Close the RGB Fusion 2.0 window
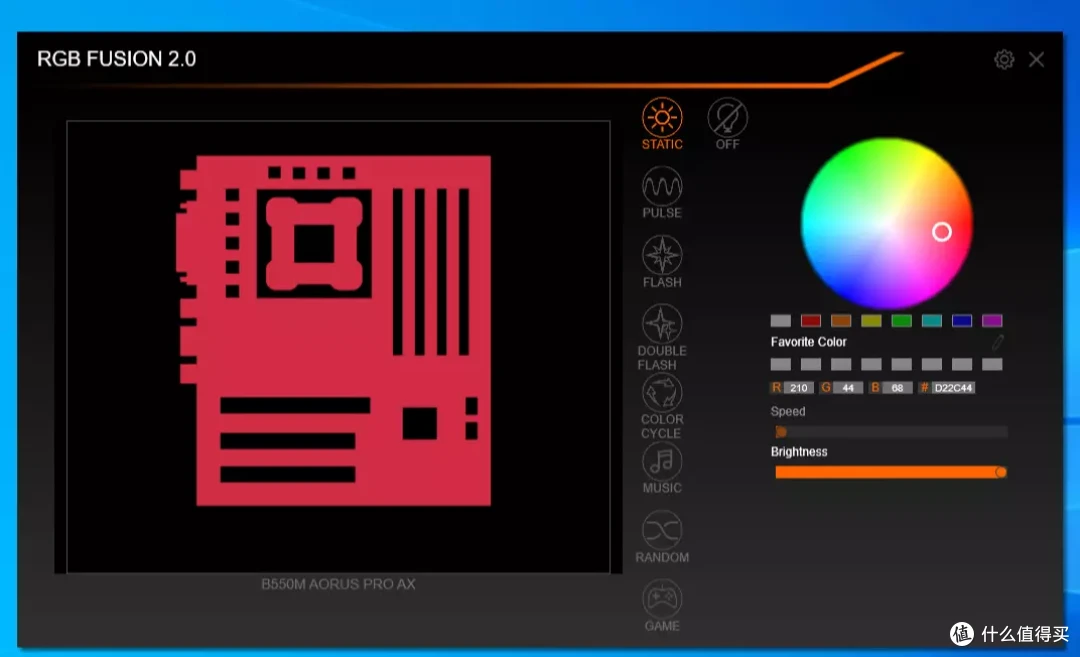This screenshot has height=657, width=1080. 1036,59
